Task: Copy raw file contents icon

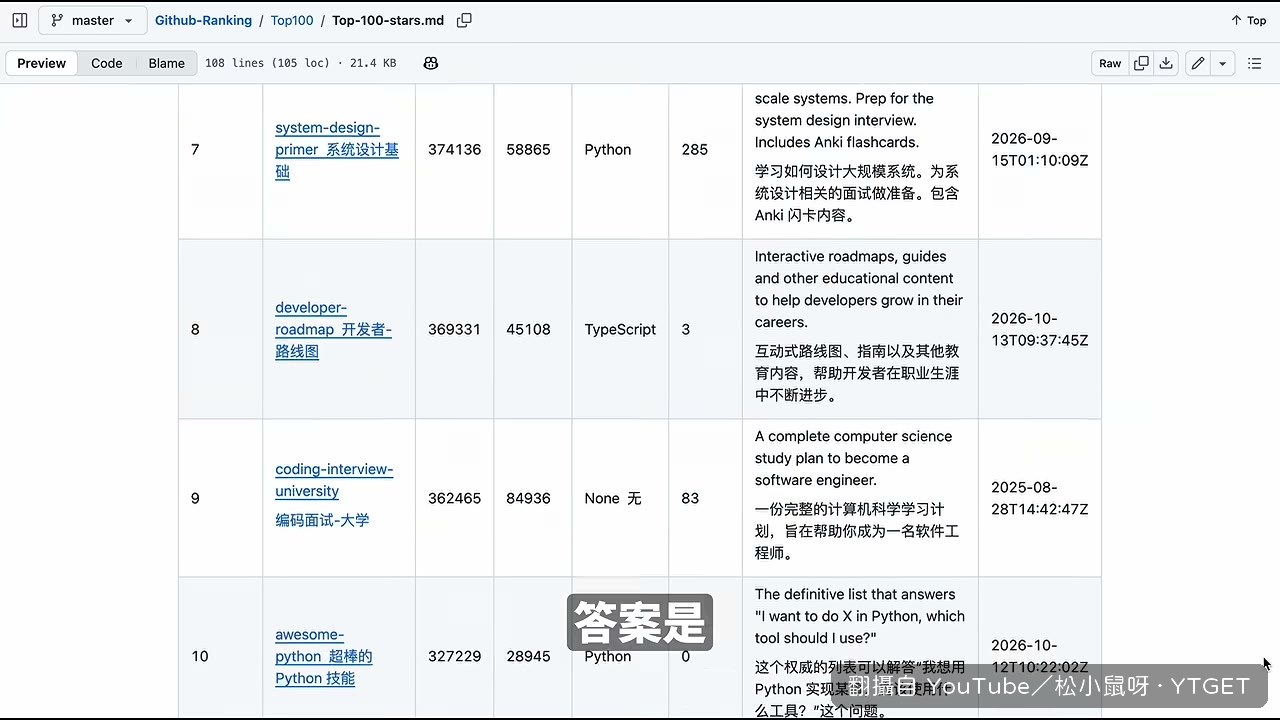Action: (1141, 63)
